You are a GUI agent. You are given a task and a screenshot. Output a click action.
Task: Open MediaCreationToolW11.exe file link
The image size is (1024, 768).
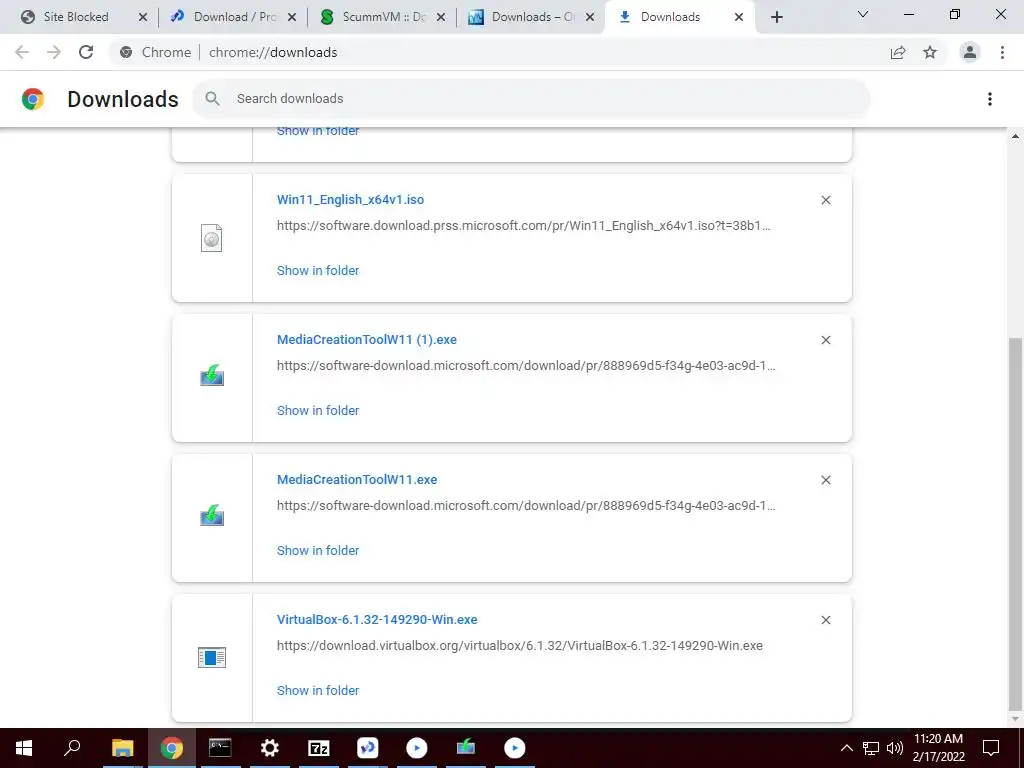coord(357,479)
